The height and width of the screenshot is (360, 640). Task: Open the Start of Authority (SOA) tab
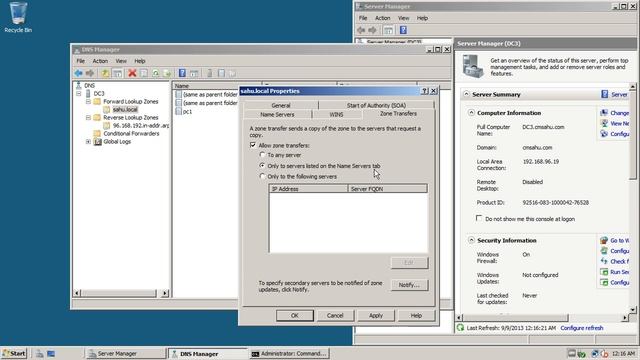tap(376, 105)
